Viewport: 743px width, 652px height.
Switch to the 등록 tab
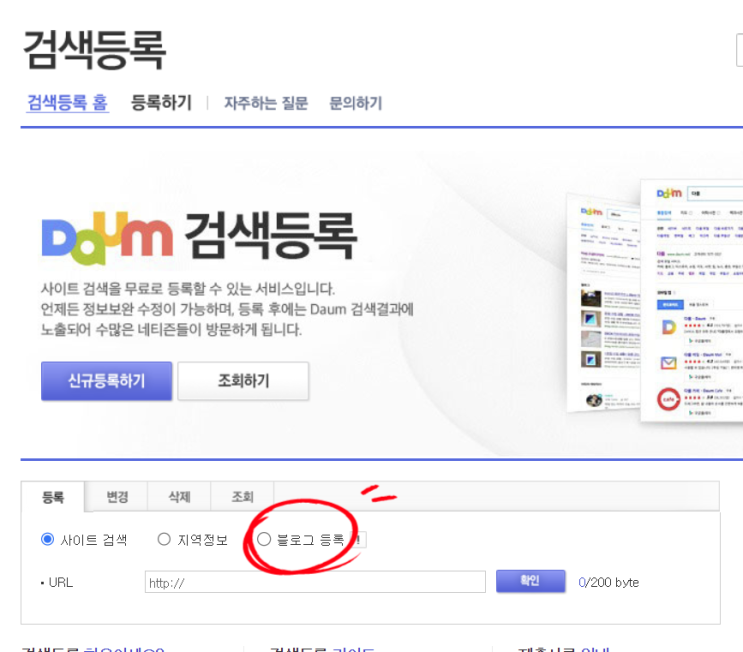53,497
